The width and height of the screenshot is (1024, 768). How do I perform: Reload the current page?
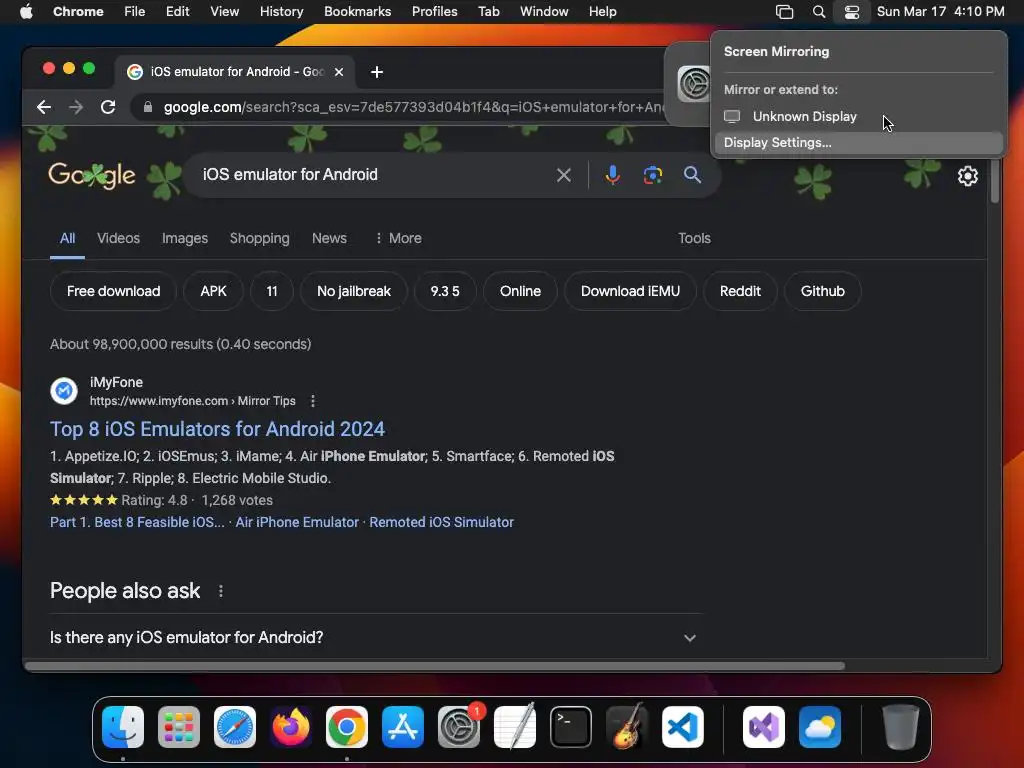[108, 107]
